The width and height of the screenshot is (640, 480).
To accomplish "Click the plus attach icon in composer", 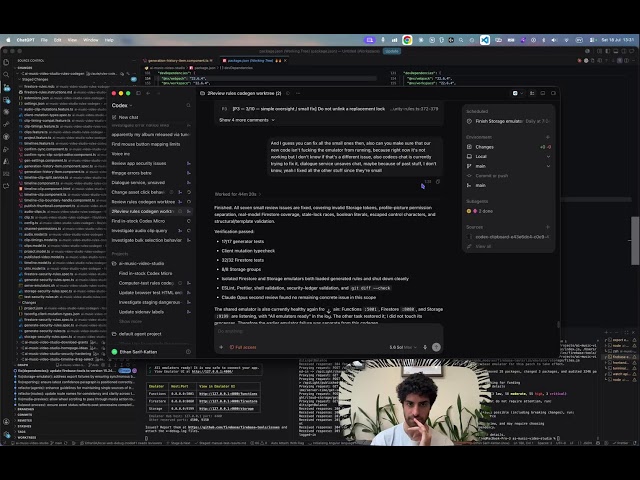I will pyautogui.click(x=221, y=347).
